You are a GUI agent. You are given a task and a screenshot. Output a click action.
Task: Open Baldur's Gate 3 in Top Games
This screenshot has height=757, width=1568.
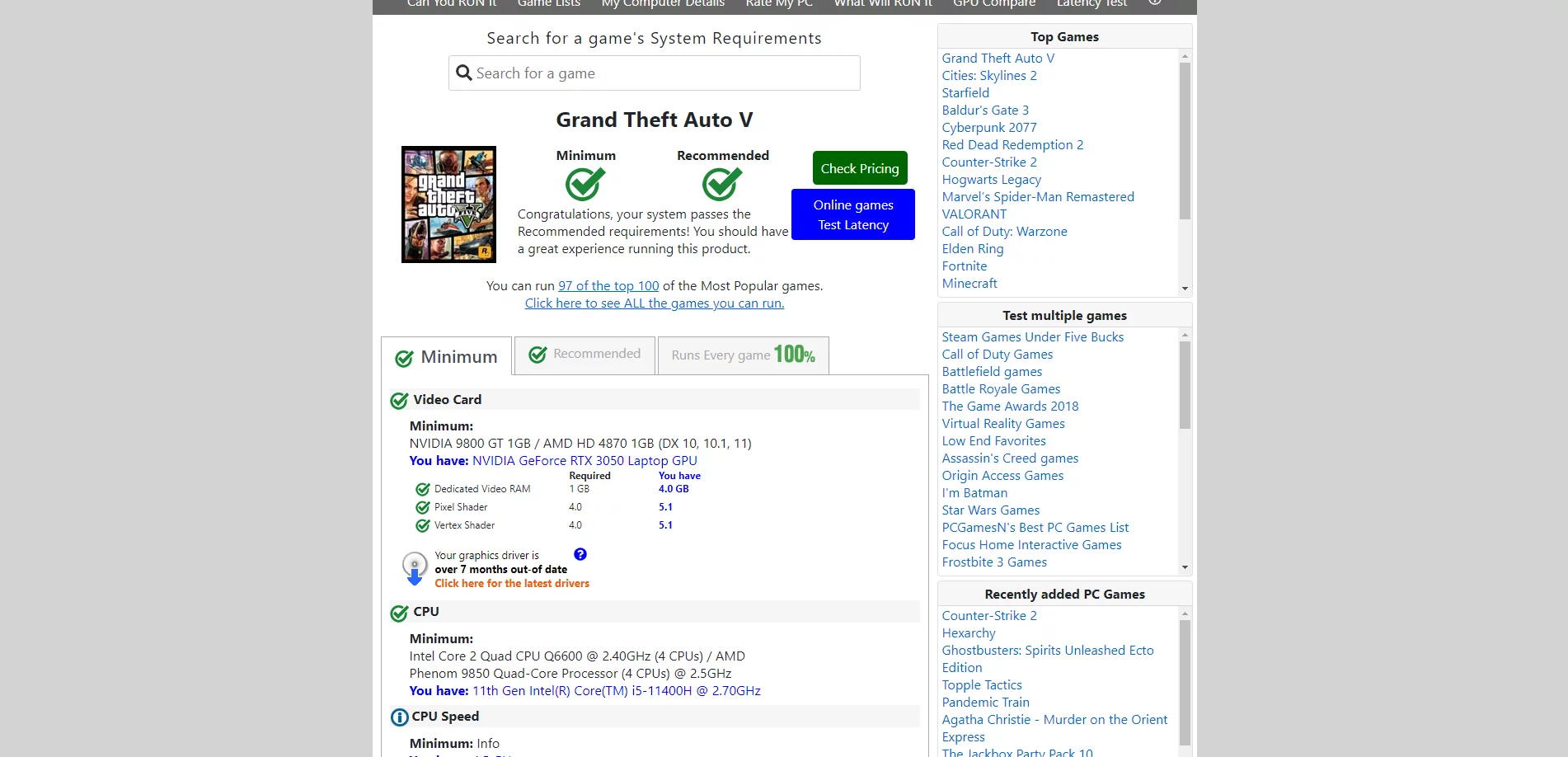click(x=985, y=110)
